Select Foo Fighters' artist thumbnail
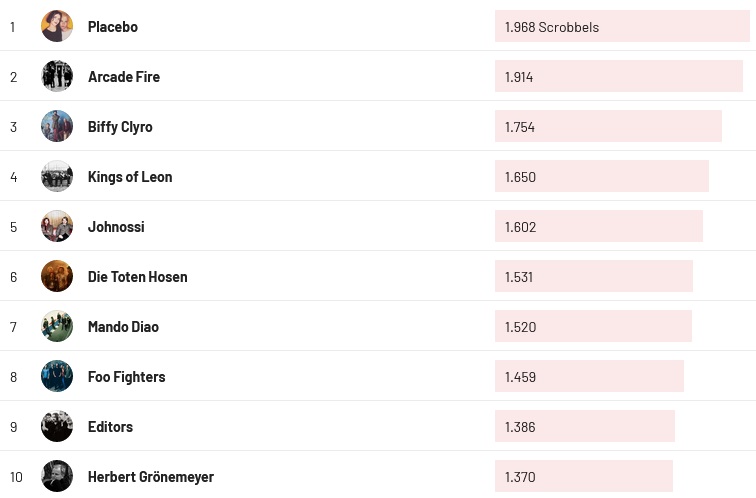Viewport: 756px width, 498px height. (57, 376)
